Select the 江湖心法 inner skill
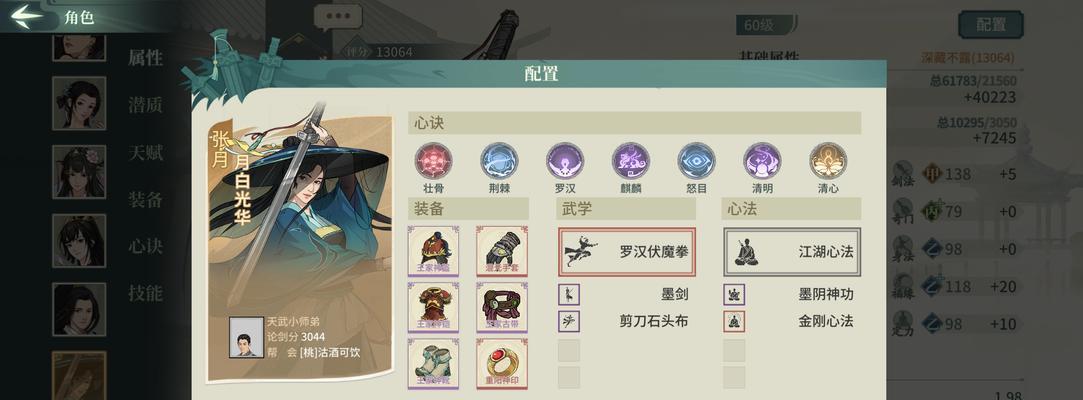Screen dimensions: 1083x400 tap(792, 252)
